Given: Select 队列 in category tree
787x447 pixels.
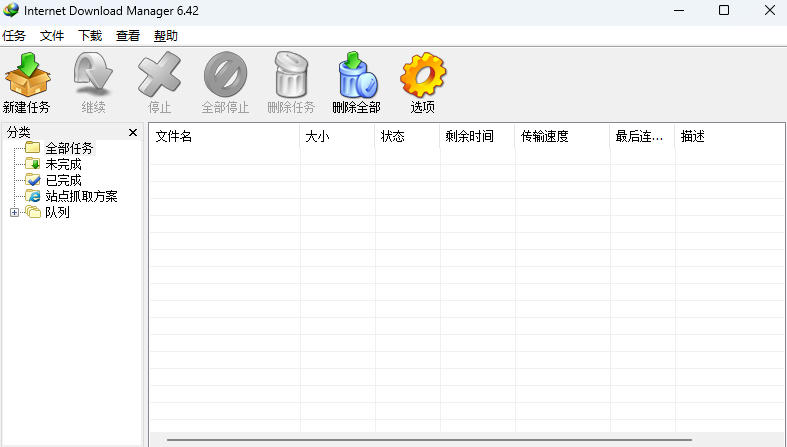Looking at the screenshot, I should point(57,213).
